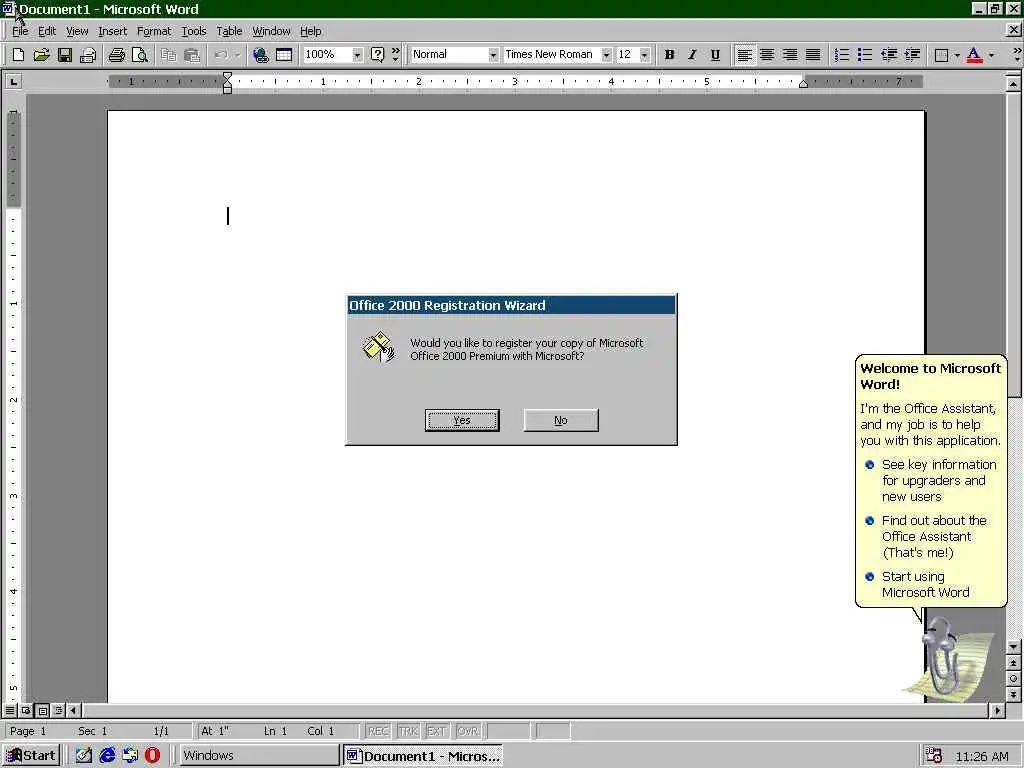Open Print Preview icon
This screenshot has width=1024, height=768.
140,55
